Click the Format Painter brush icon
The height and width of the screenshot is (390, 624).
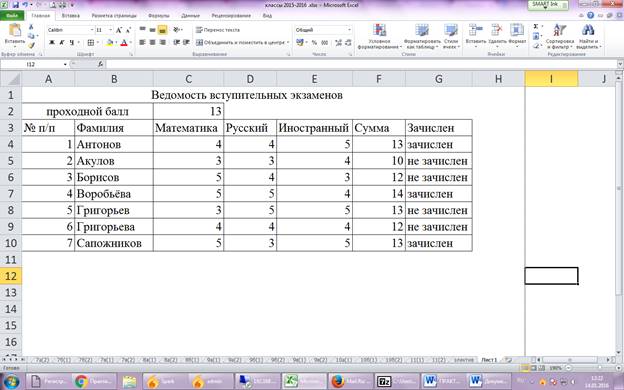click(31, 45)
